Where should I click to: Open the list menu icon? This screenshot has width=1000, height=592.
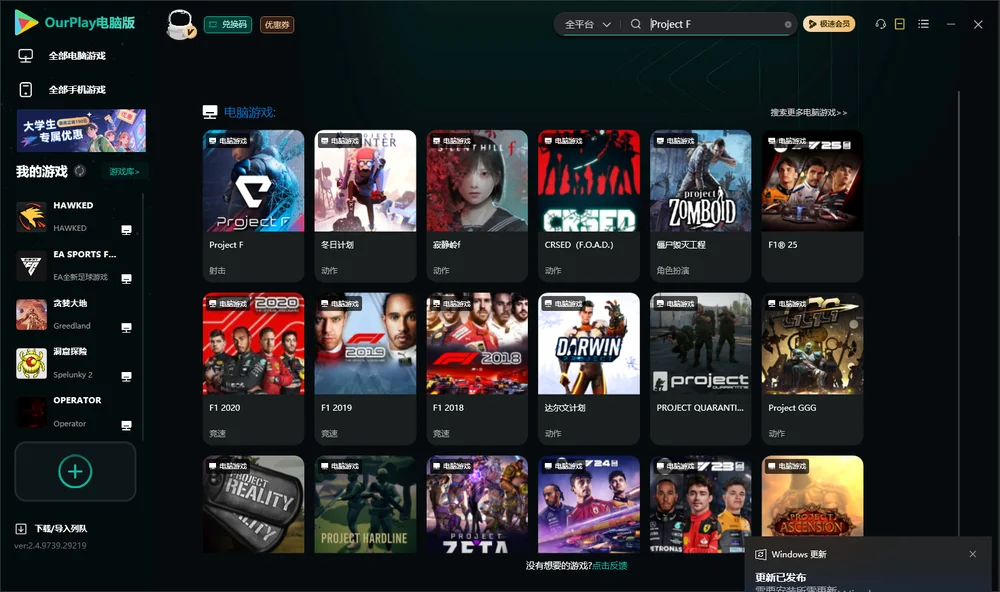coord(923,24)
